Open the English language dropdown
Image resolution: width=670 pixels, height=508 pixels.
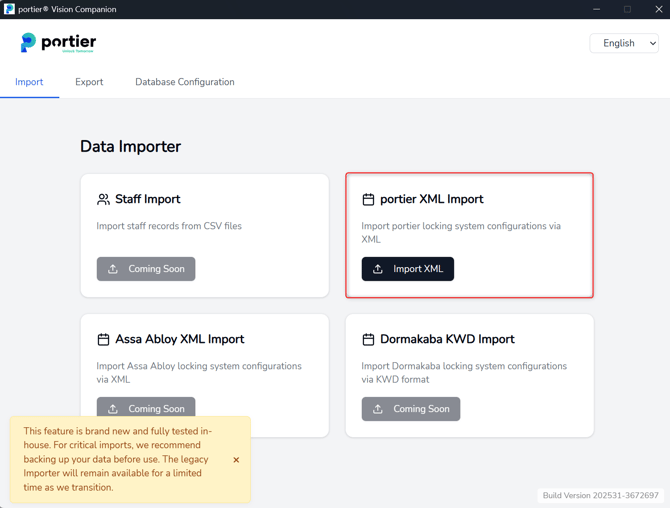pyautogui.click(x=624, y=43)
